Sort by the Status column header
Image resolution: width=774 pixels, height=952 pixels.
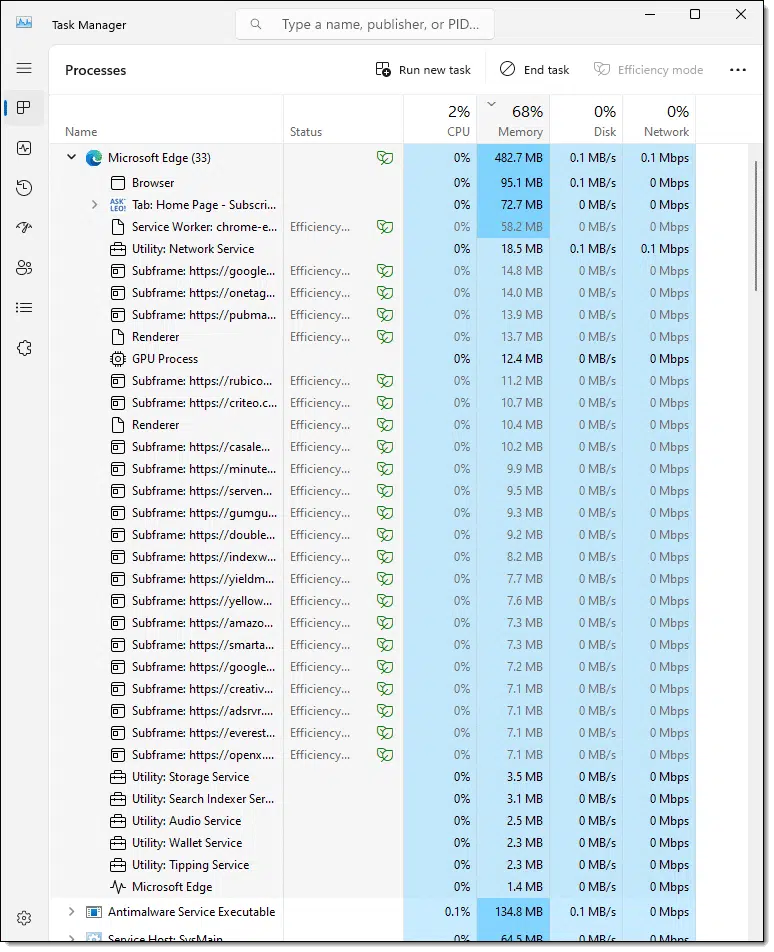306,132
